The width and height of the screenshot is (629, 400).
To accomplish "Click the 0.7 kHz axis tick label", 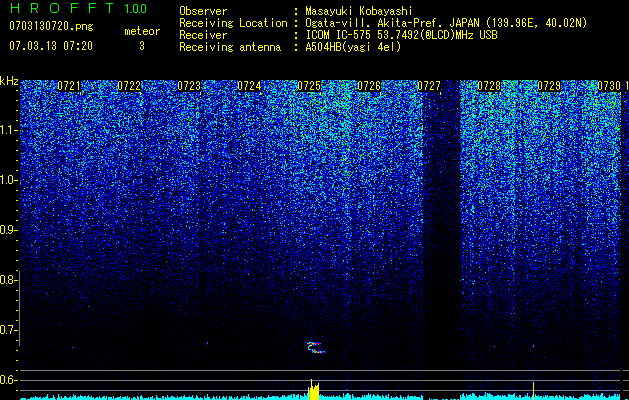I will tap(8, 330).
